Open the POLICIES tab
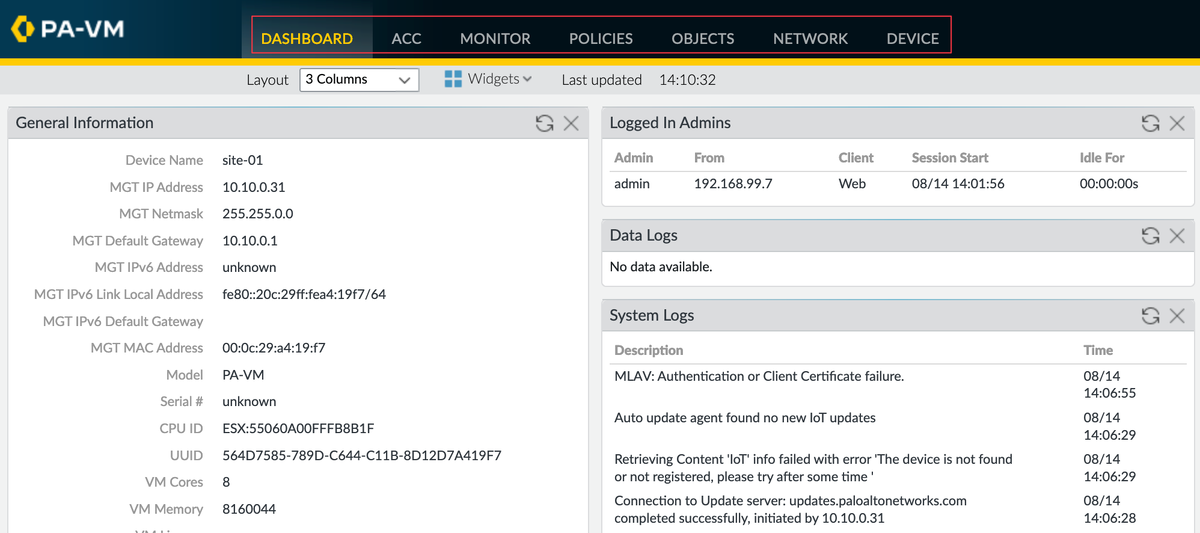Screen dimensions: 1200x533 tap(601, 38)
